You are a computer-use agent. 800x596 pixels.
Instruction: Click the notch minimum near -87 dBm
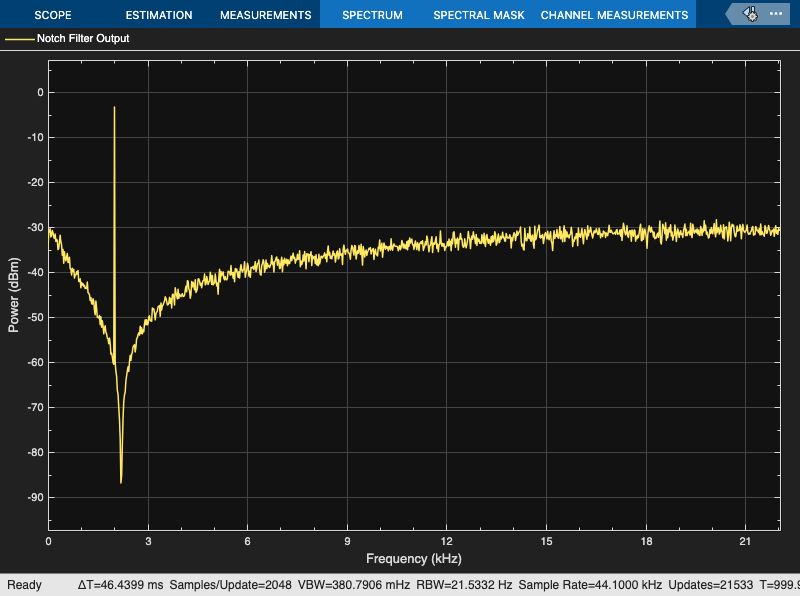[x=121, y=482]
